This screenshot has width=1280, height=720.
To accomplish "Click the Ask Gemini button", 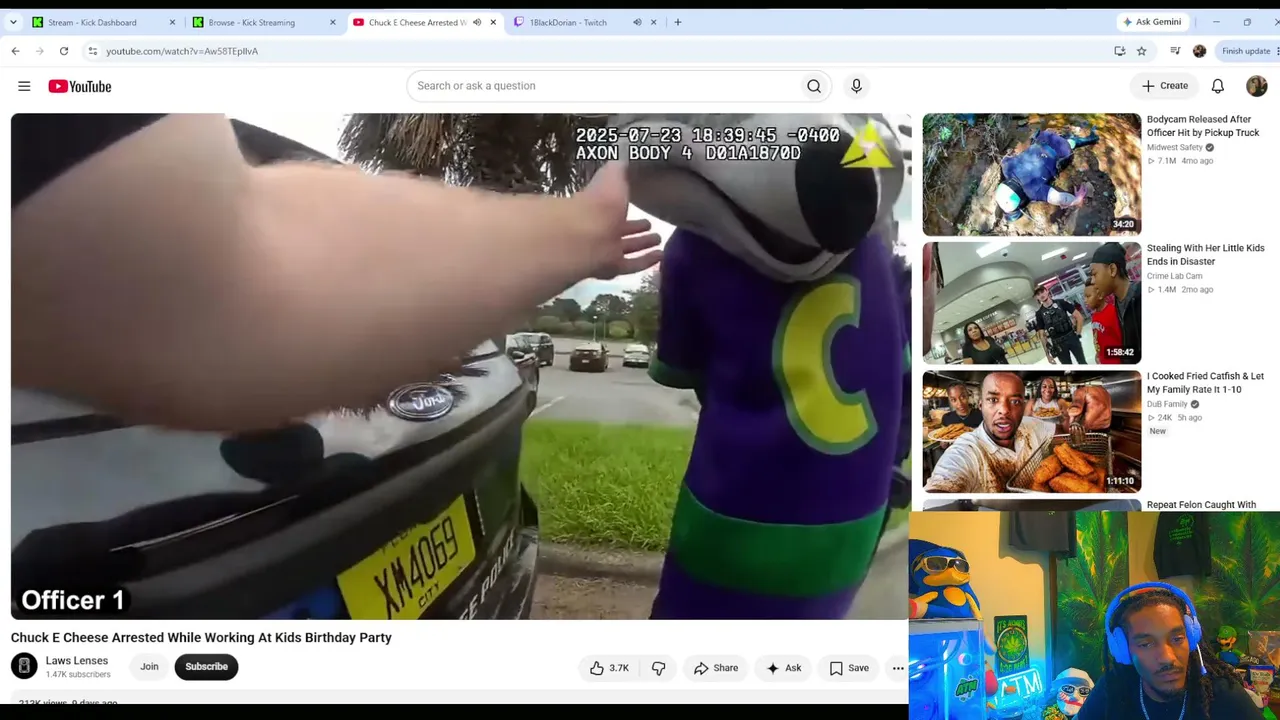I will tap(1153, 22).
